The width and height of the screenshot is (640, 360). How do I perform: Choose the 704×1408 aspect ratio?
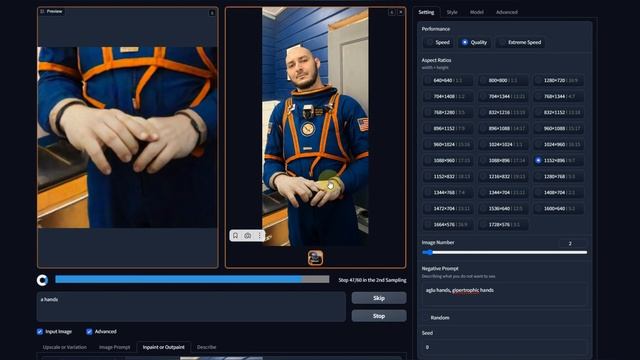click(x=448, y=96)
